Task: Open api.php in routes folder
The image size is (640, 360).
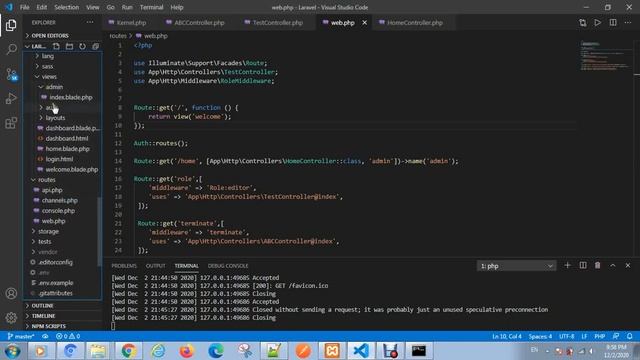Action: coord(52,190)
